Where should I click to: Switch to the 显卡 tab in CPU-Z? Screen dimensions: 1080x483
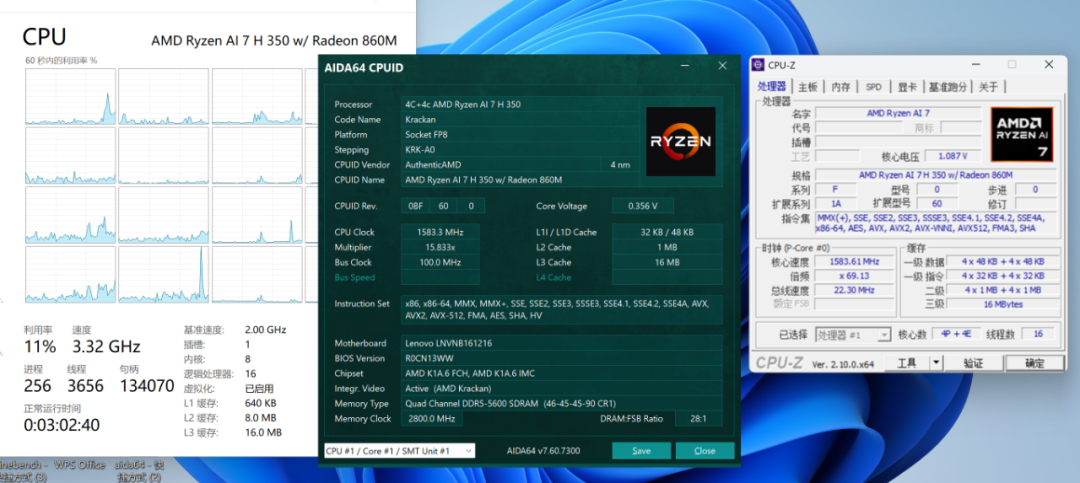click(x=906, y=87)
